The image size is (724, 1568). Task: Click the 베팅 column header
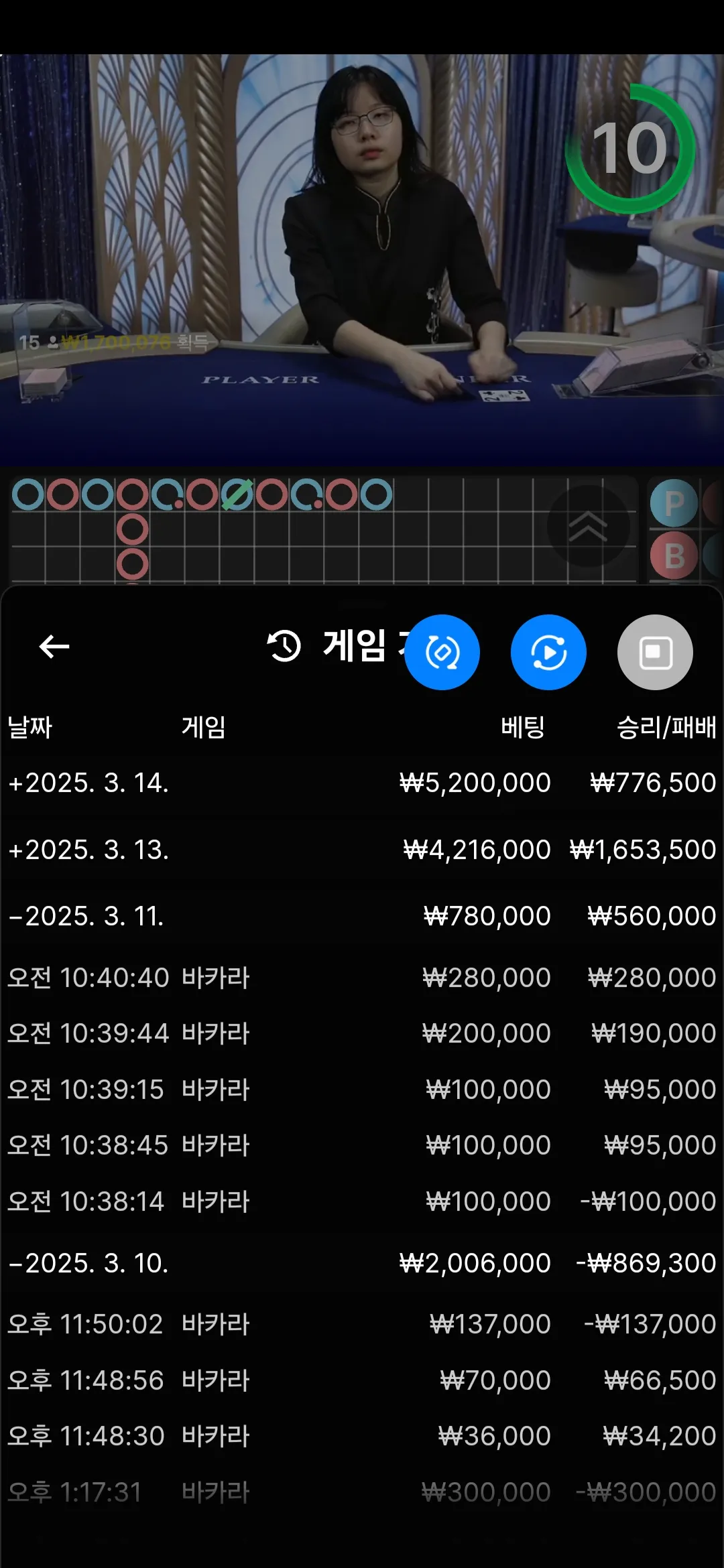coord(523,727)
